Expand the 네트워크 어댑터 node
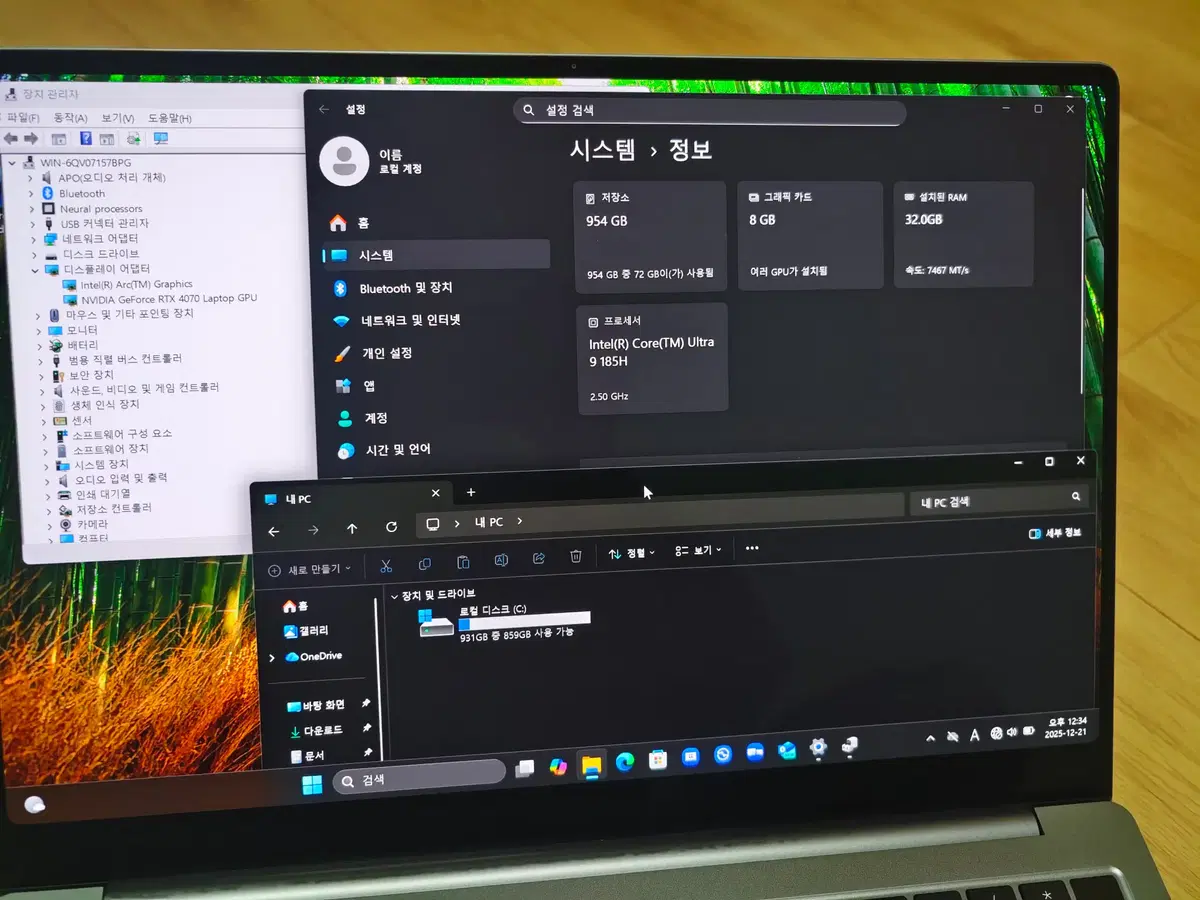Screen dimensions: 1200x900 [34, 240]
